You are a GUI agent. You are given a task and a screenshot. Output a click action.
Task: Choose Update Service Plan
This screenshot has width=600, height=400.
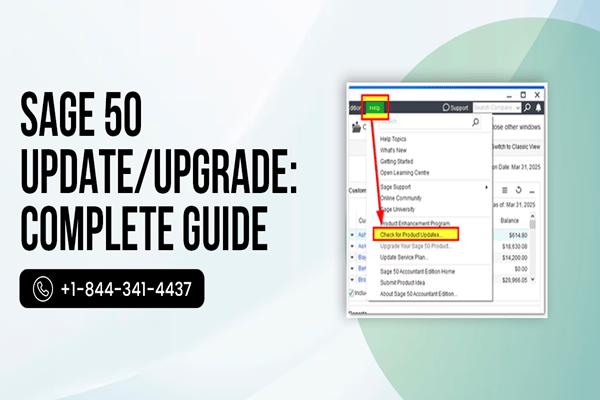404,257
